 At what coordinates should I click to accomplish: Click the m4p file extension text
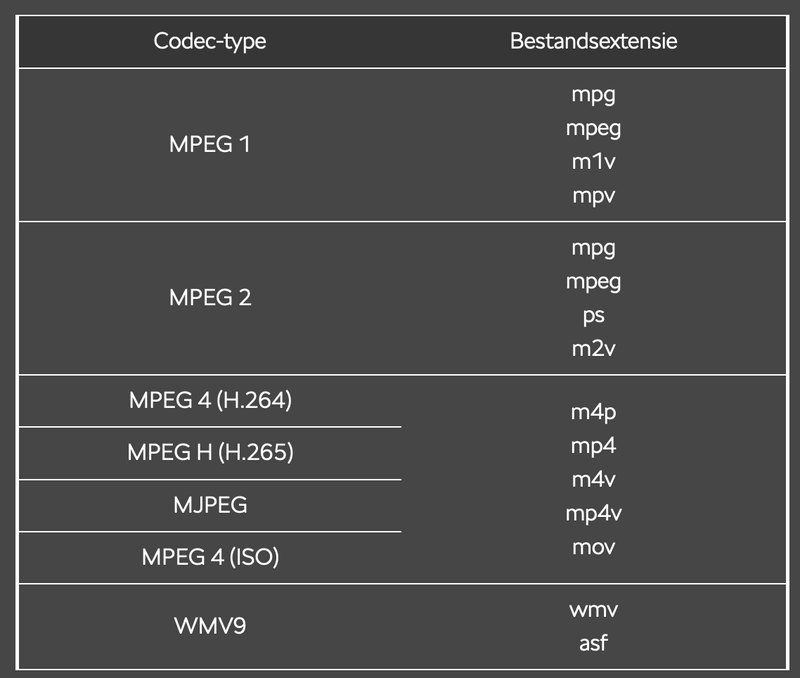click(593, 411)
